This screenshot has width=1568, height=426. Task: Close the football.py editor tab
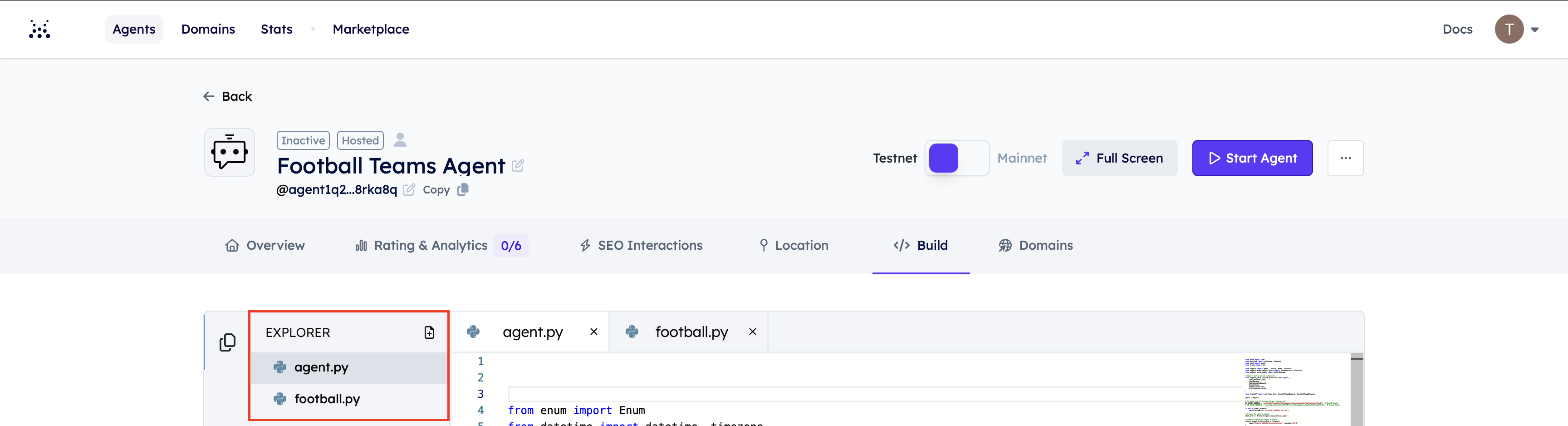[x=752, y=332]
